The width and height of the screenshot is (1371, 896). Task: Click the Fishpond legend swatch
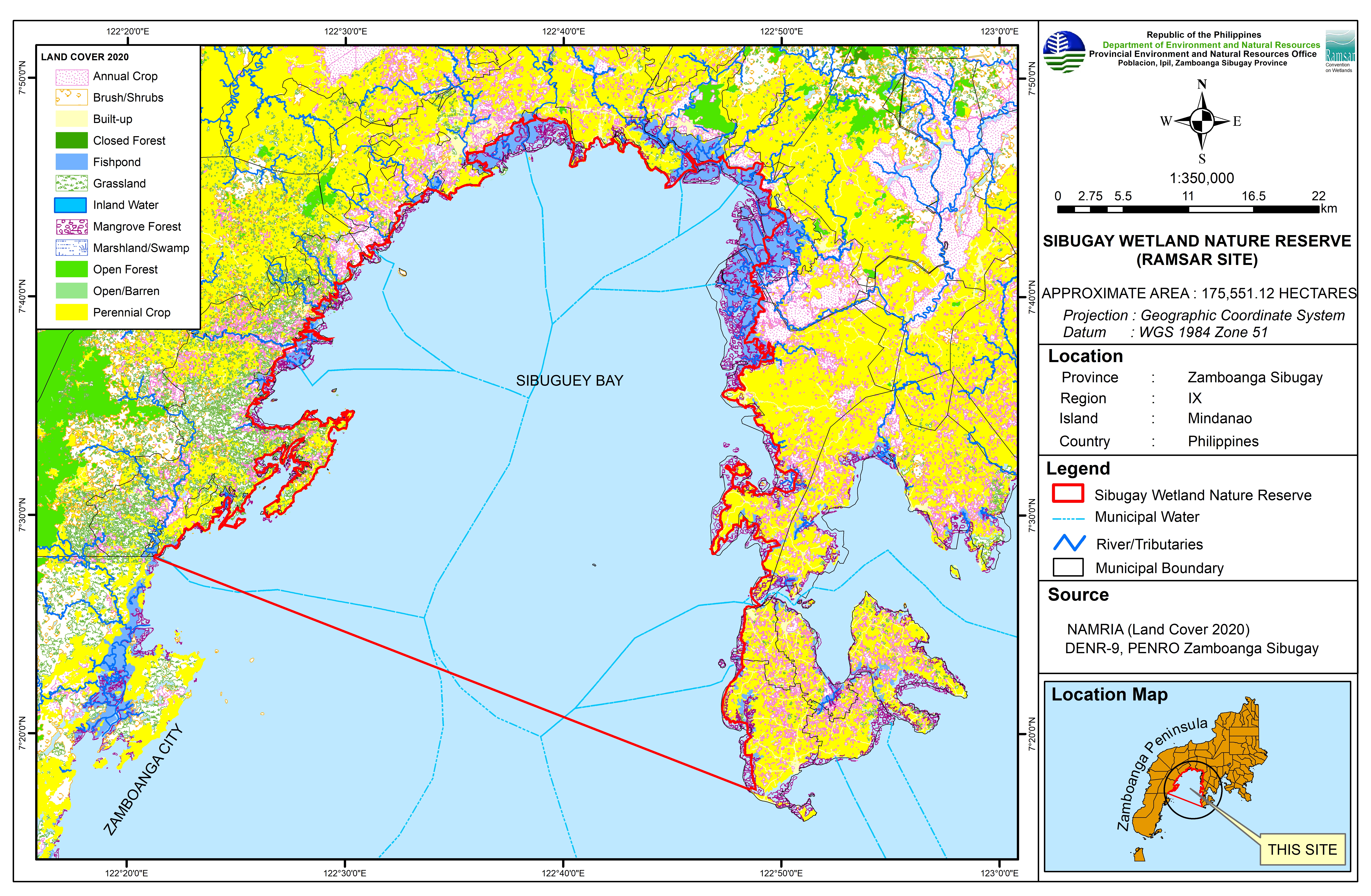[x=71, y=162]
